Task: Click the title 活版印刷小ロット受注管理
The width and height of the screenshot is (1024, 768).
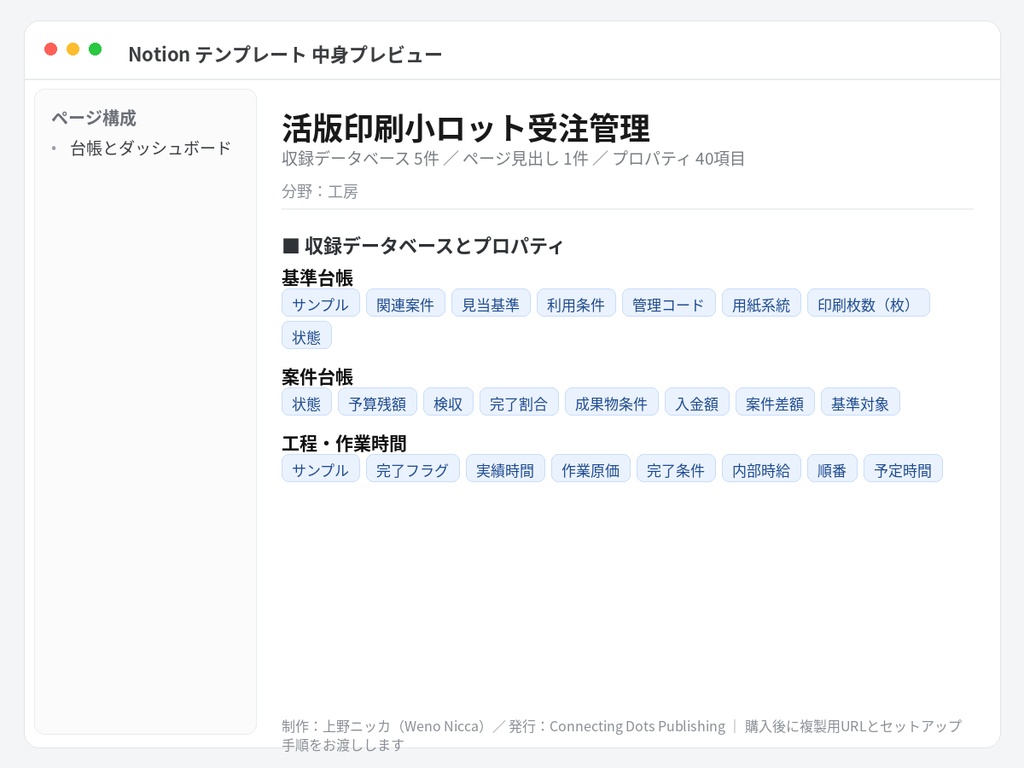Action: 466,128
